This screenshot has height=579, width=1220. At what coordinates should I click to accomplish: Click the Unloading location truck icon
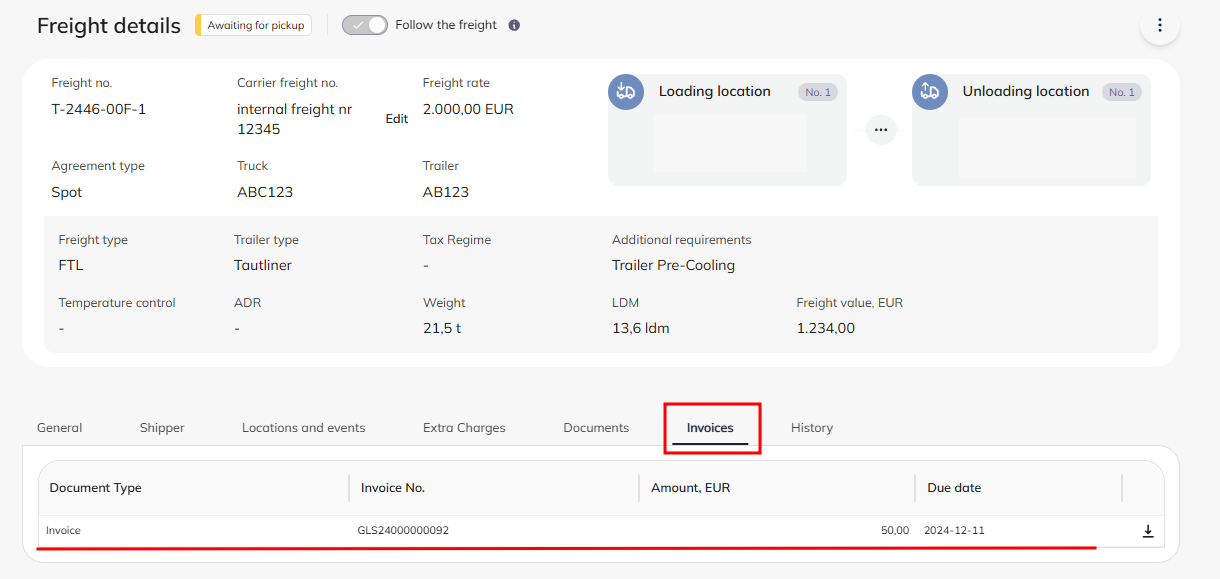click(x=930, y=92)
